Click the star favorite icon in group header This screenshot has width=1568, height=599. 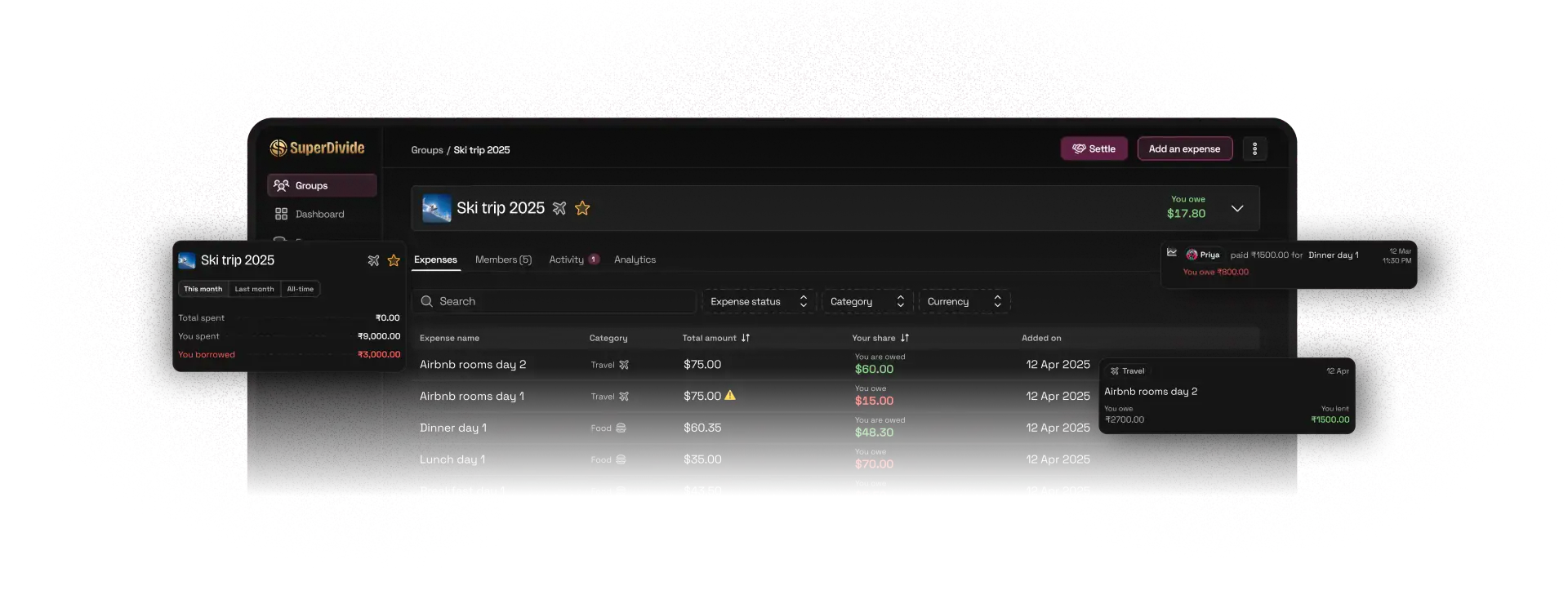pyautogui.click(x=582, y=208)
